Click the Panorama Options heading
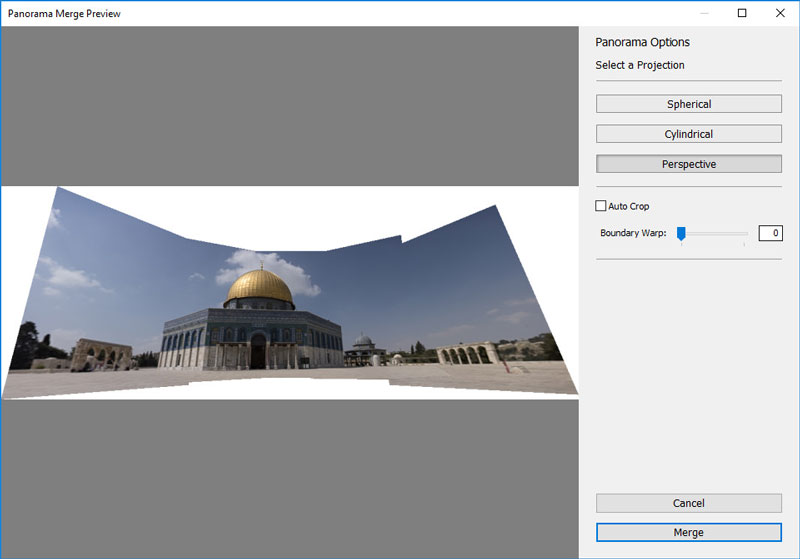Screen dimensions: 800x559 click(x=642, y=42)
